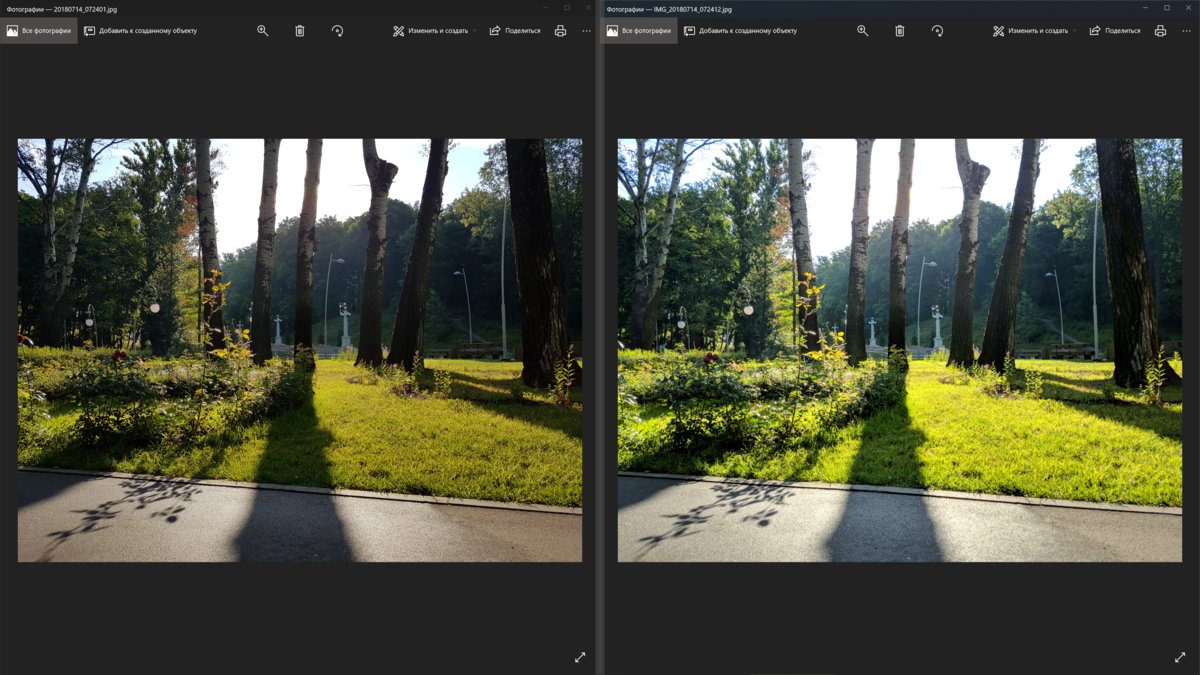This screenshot has width=1200, height=675.
Task: Open 'Все фотографии' in 20180714_072401.jpg window
Action: (39, 31)
